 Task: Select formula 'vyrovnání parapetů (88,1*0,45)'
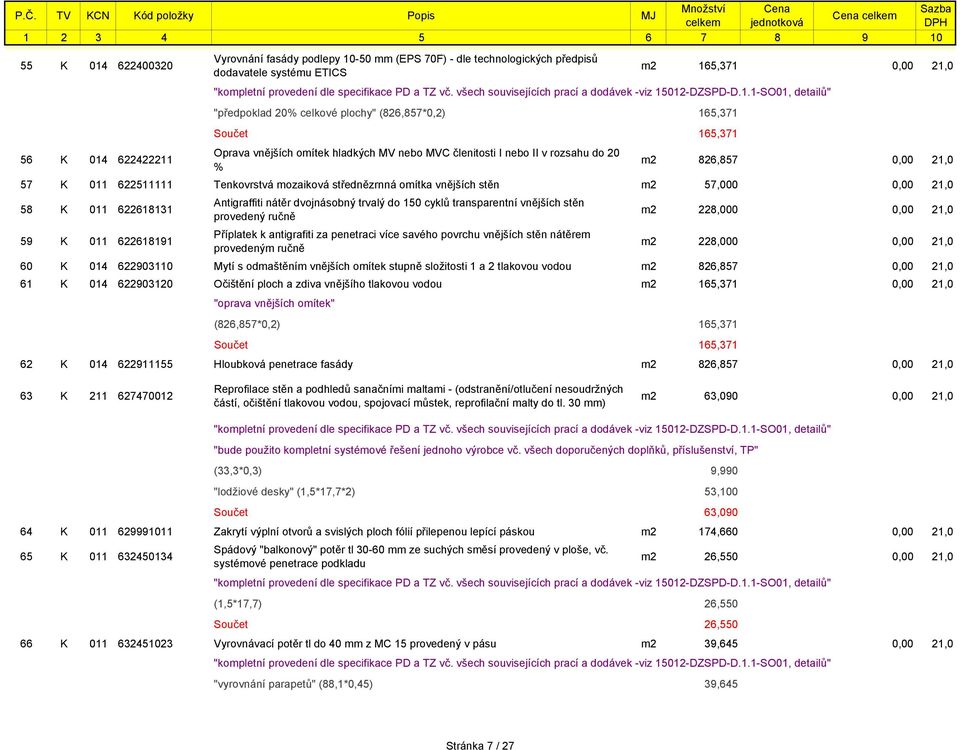pos(293,684)
